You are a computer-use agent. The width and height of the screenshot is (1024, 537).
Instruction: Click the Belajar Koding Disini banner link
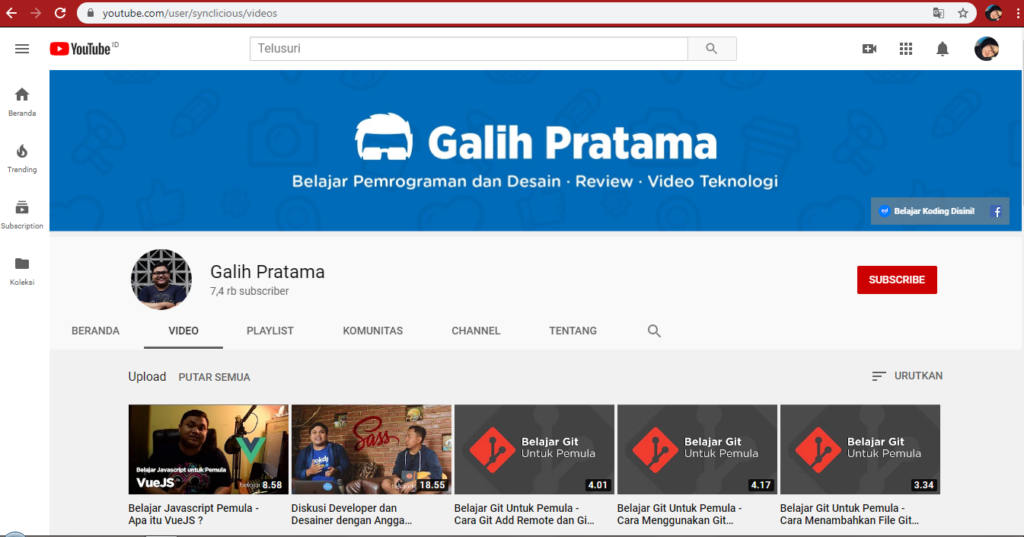coord(927,211)
